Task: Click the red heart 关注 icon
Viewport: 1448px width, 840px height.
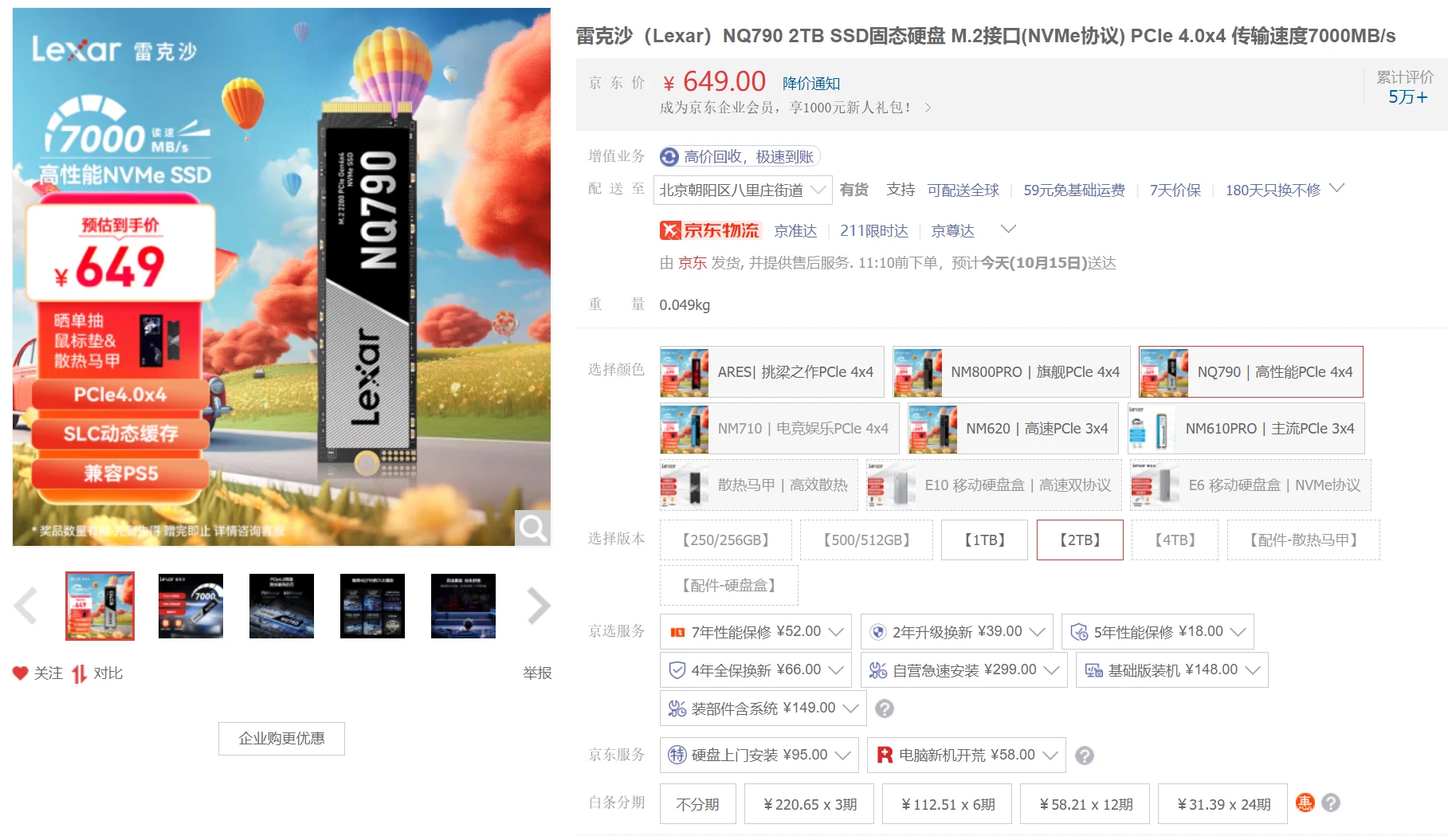Action: (x=20, y=673)
